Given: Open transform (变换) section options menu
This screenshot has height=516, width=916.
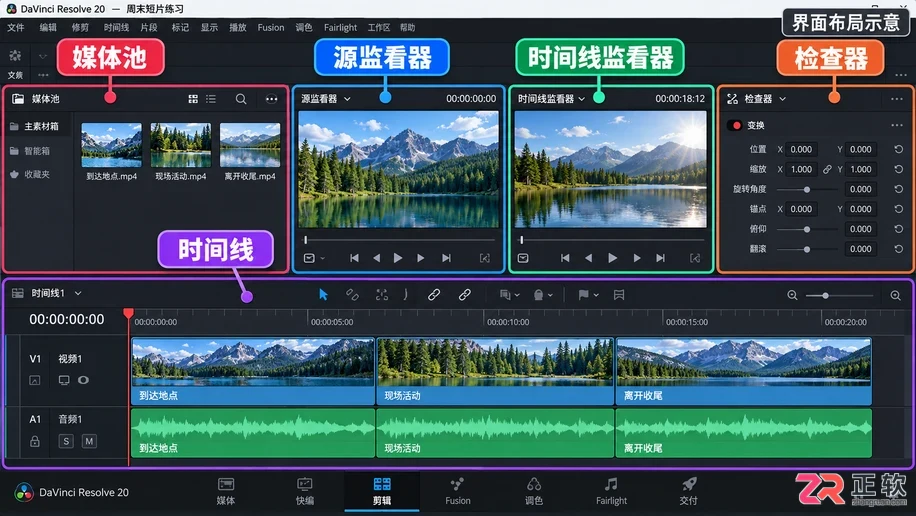Looking at the screenshot, I should [897, 126].
